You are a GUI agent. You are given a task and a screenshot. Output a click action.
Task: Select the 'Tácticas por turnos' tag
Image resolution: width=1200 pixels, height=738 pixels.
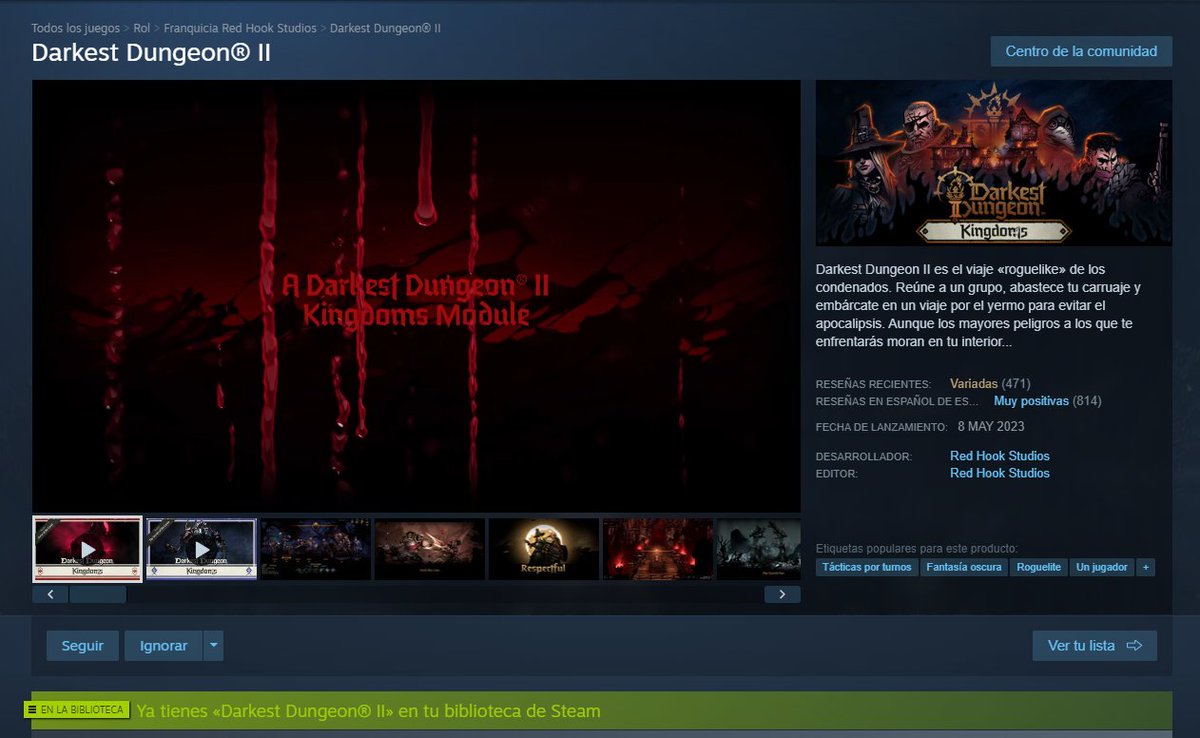(x=867, y=567)
